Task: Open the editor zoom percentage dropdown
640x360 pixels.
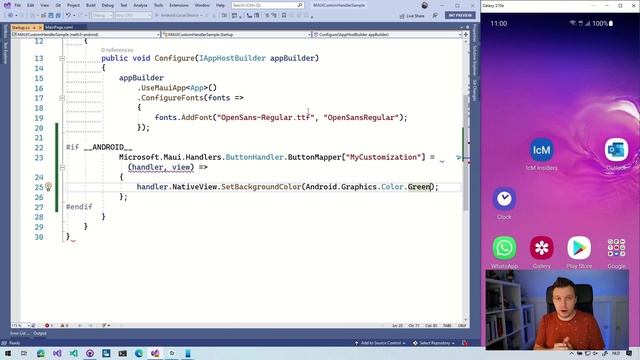Action: coord(20,326)
